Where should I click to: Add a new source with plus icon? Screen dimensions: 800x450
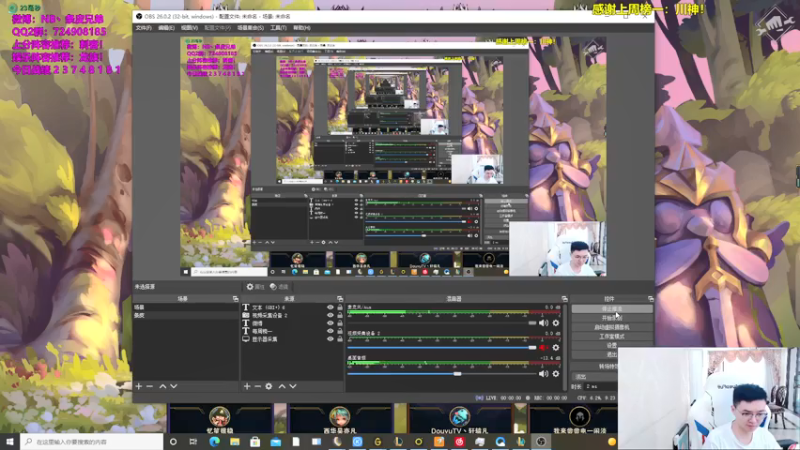[247, 386]
